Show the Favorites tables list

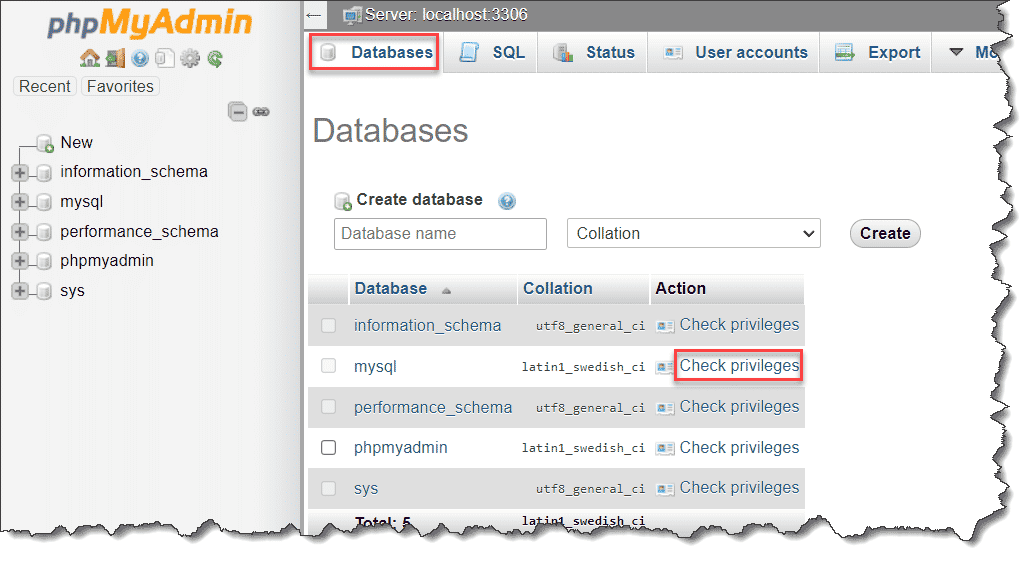click(x=120, y=87)
